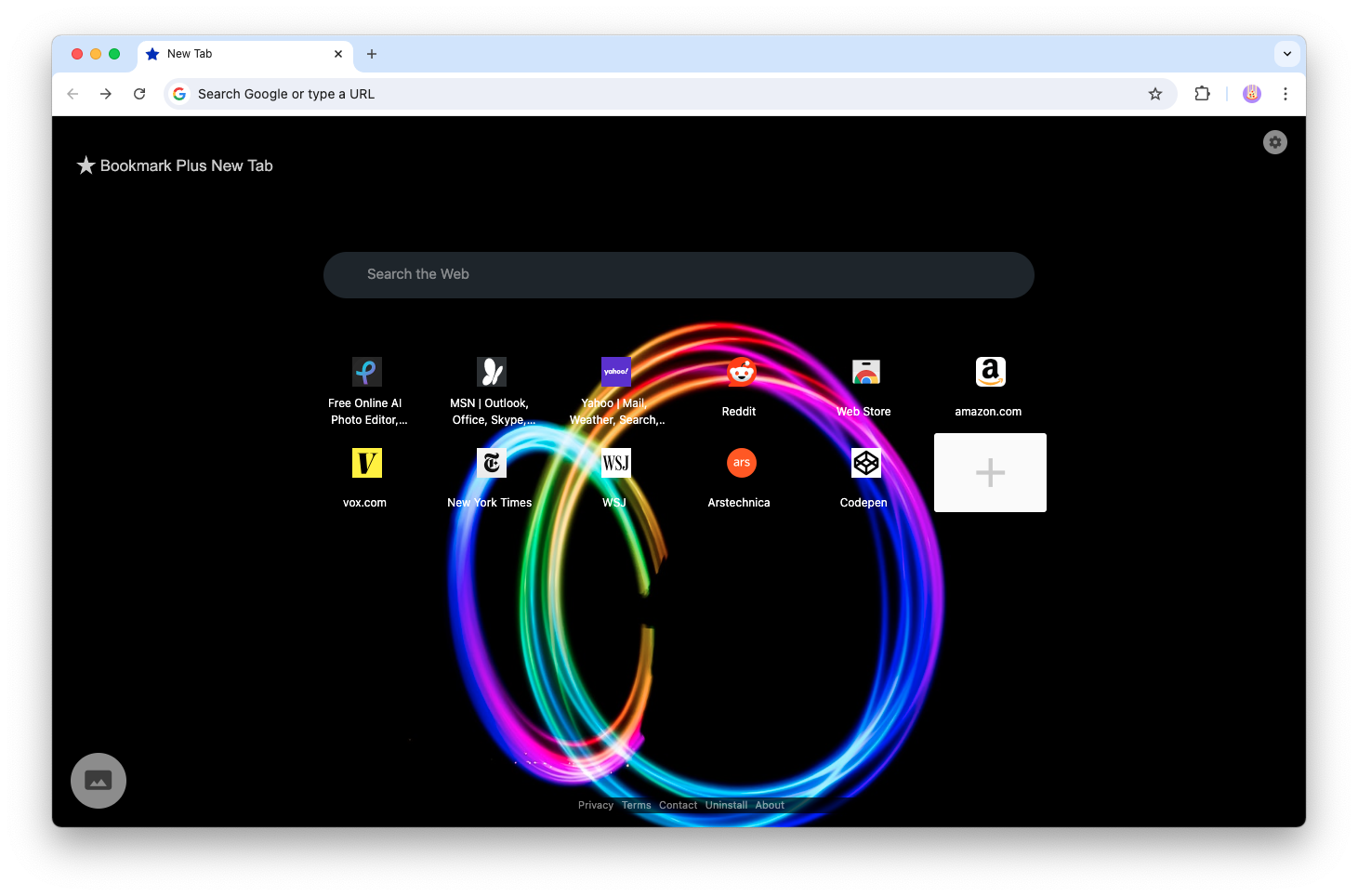The height and width of the screenshot is (896, 1358).
Task: Open the amazon.com shortcut icon
Action: (x=990, y=372)
